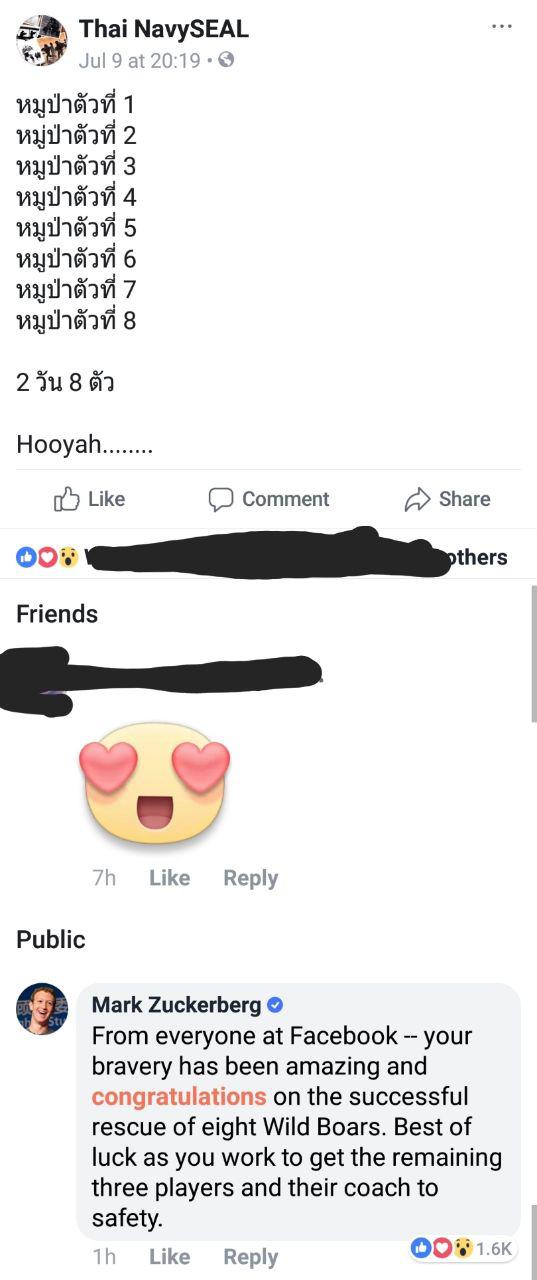
Task: Click the verified badge next to Mark Zuckerberg
Action: pyautogui.click(x=276, y=1005)
